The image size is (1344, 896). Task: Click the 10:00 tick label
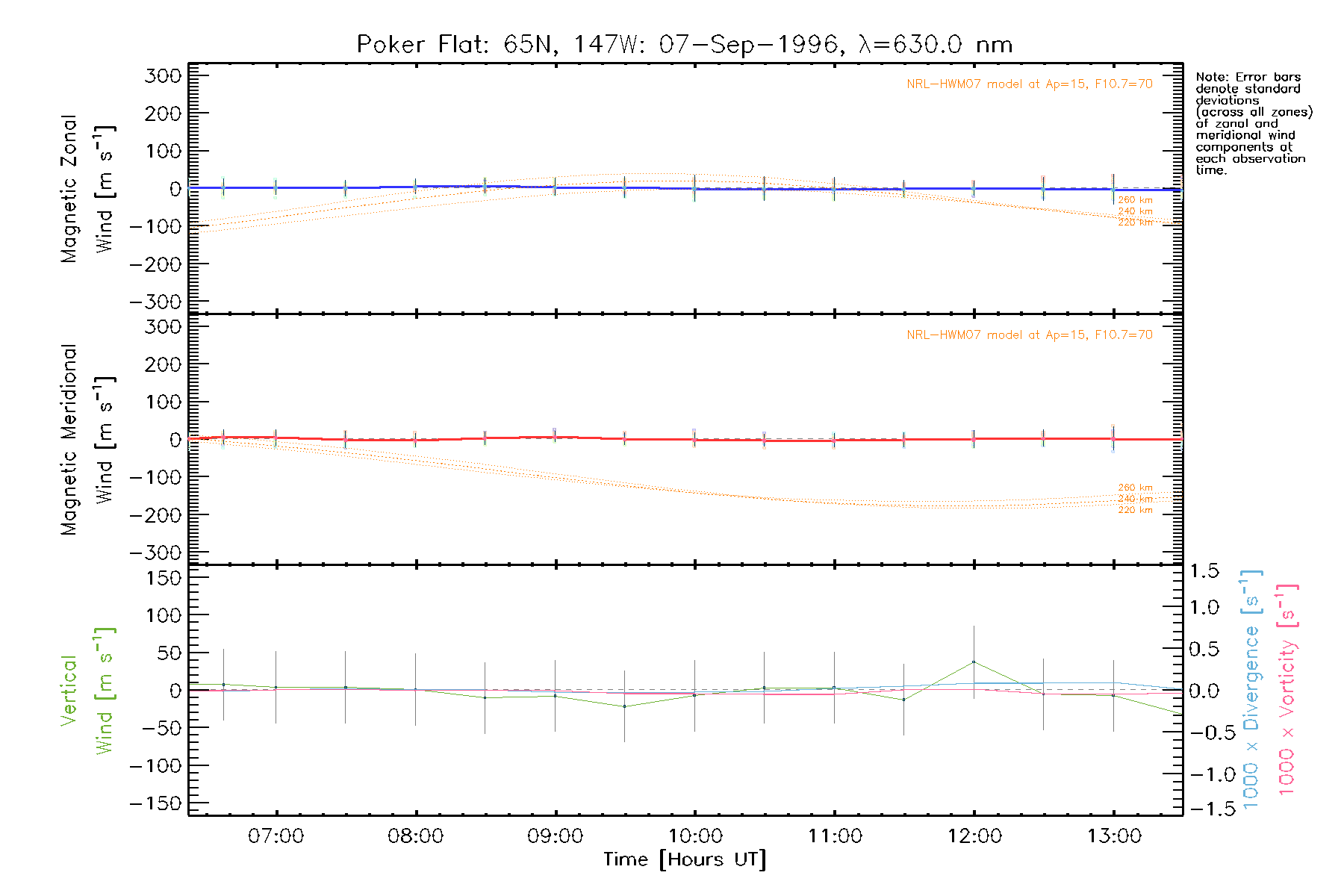pyautogui.click(x=695, y=836)
